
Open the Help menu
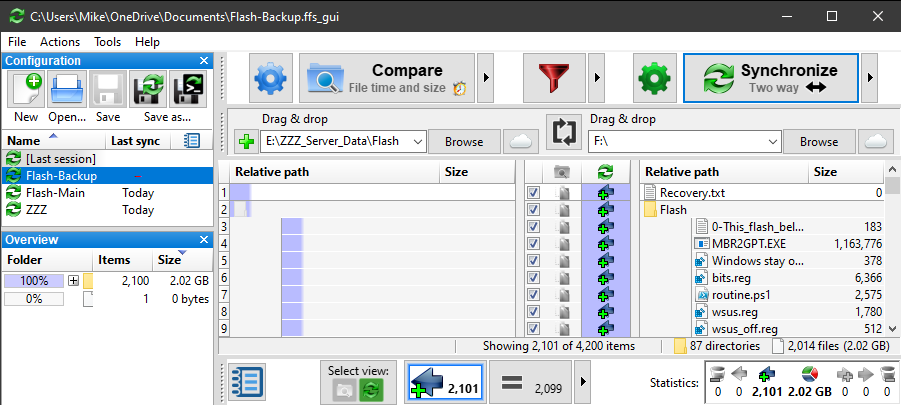[147, 42]
